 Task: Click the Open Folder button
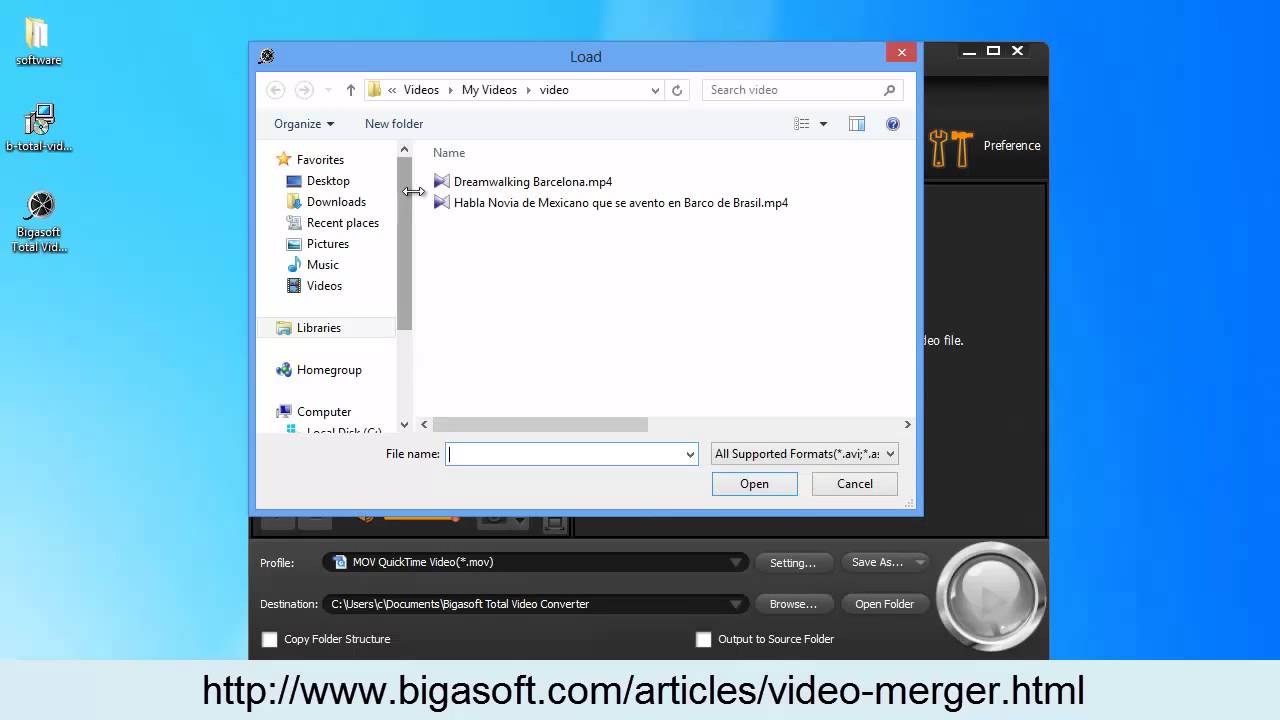coord(884,604)
